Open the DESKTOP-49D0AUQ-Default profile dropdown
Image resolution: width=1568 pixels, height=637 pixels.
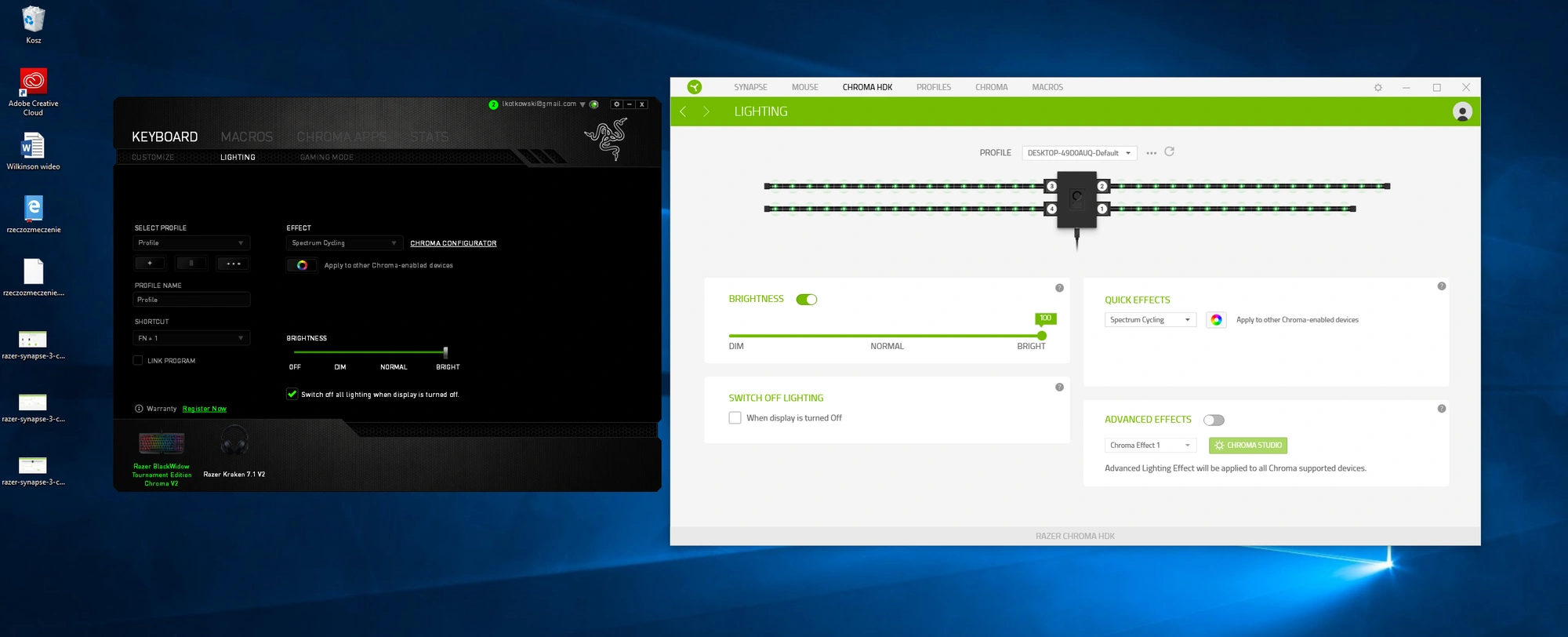[x=1079, y=153]
